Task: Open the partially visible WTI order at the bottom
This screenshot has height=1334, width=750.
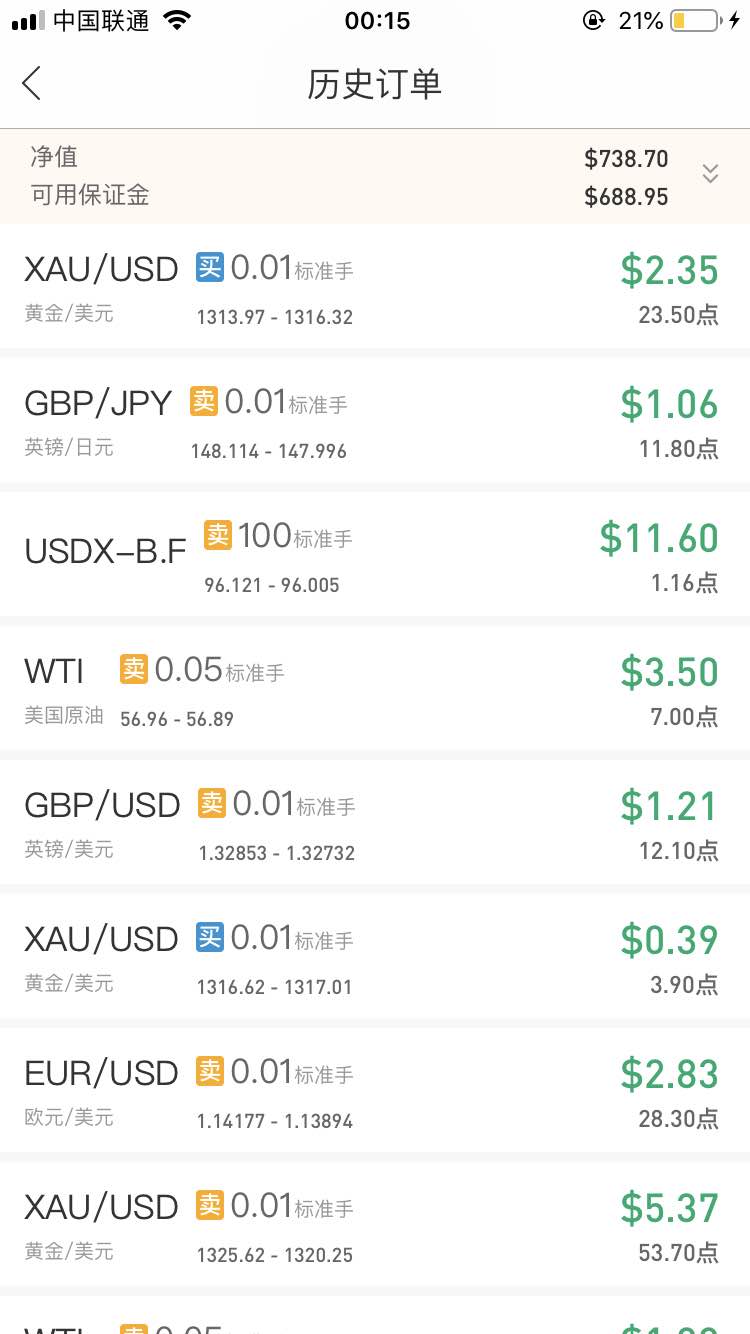Action: [375, 1315]
